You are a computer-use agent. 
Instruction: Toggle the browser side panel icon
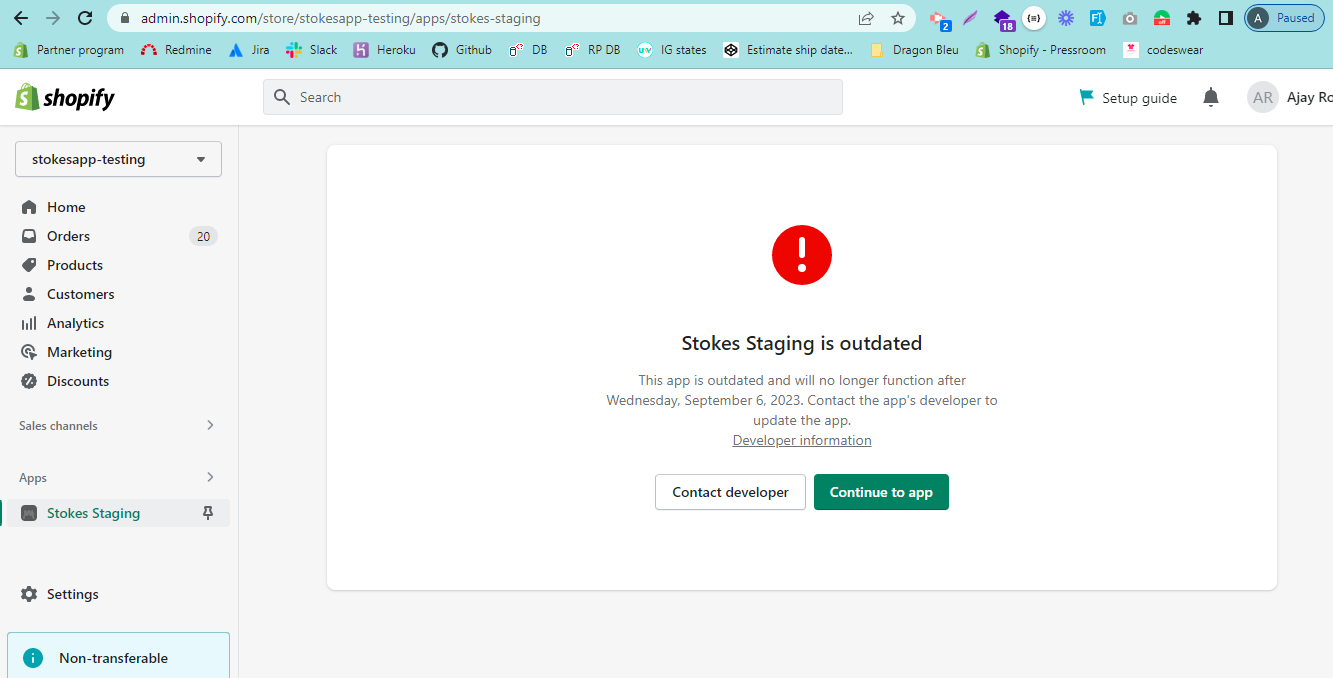tap(1225, 18)
